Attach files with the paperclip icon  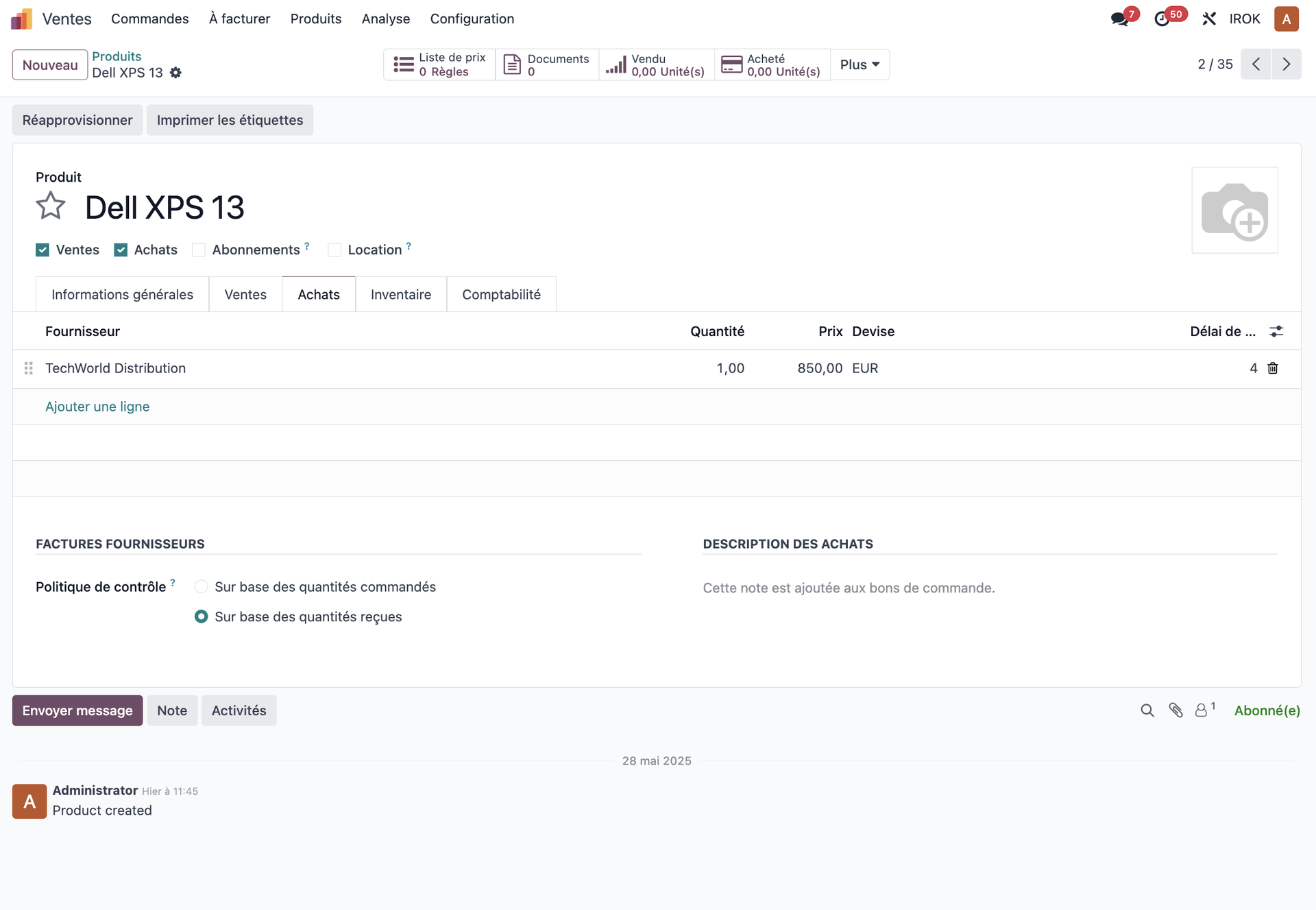click(1176, 710)
